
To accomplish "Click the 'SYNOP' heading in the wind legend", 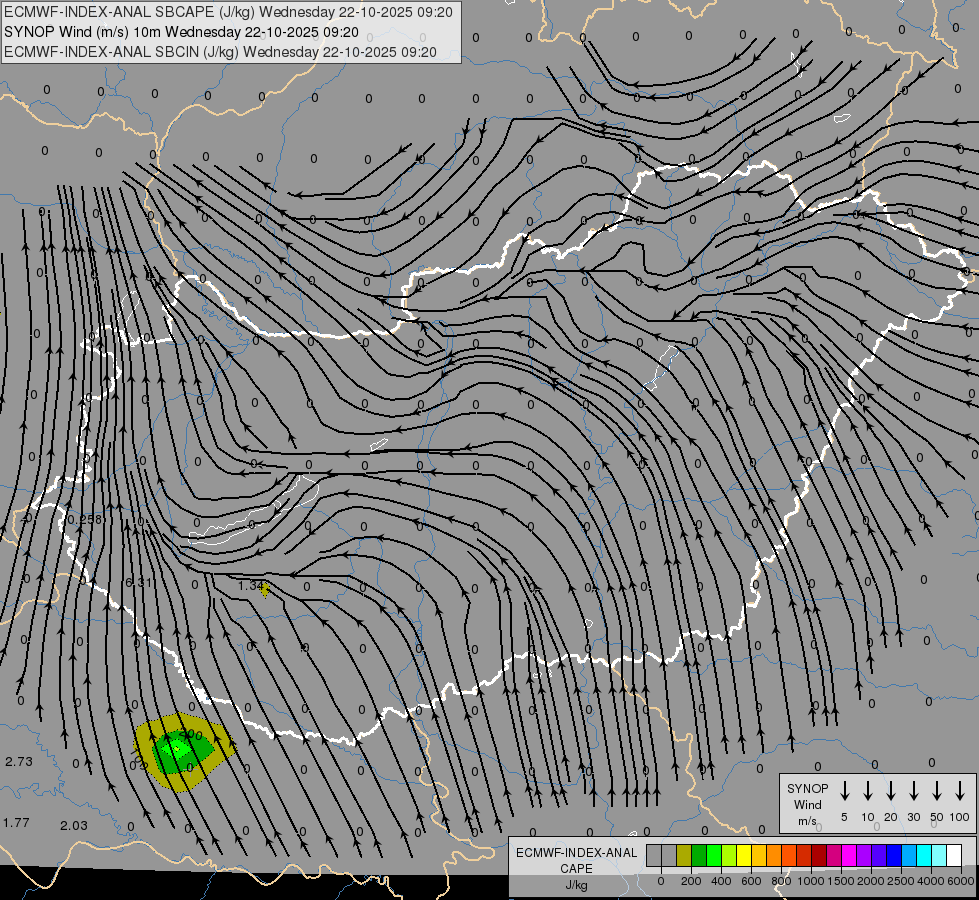I will [807, 788].
